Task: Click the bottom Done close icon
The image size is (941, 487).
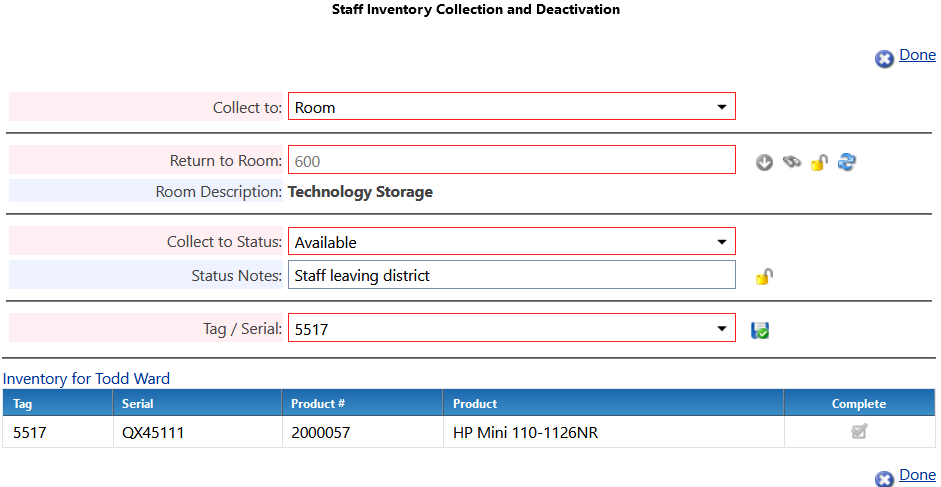Action: pyautogui.click(x=884, y=479)
